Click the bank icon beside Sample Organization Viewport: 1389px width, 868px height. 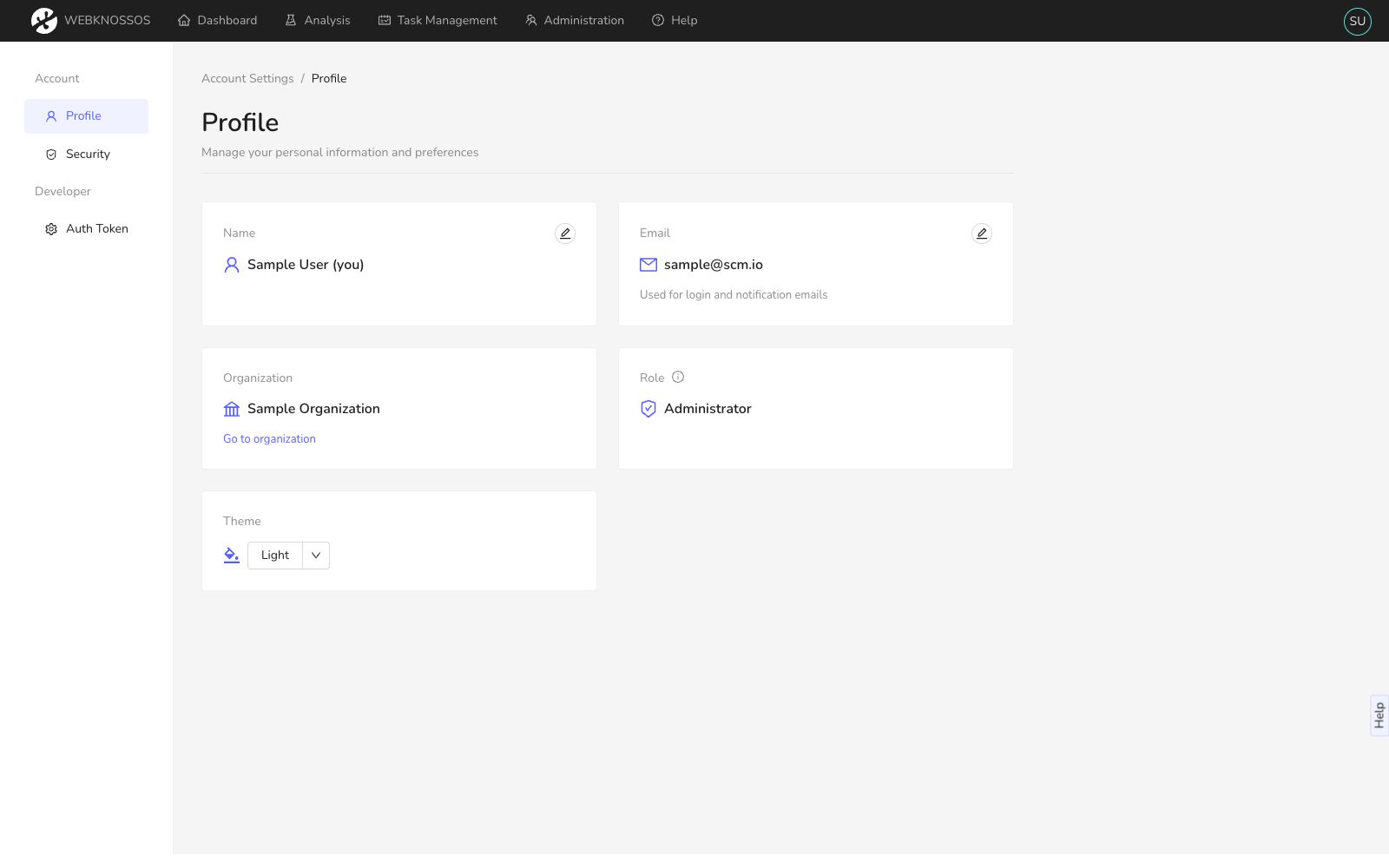coord(232,409)
